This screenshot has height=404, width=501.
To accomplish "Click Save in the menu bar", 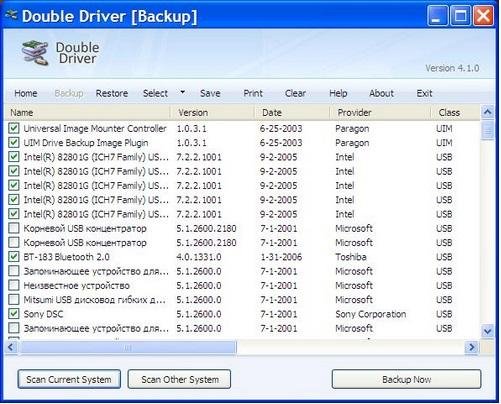I will coord(210,93).
